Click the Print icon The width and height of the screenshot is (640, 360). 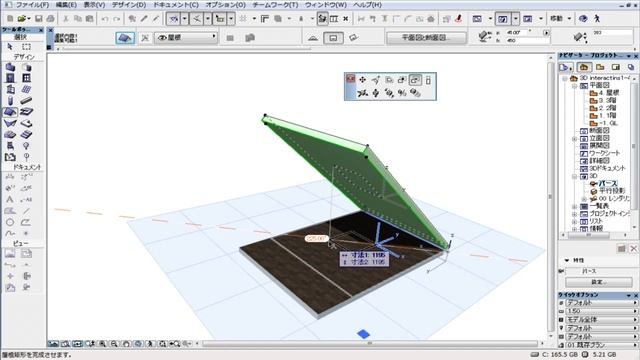(x=51, y=19)
